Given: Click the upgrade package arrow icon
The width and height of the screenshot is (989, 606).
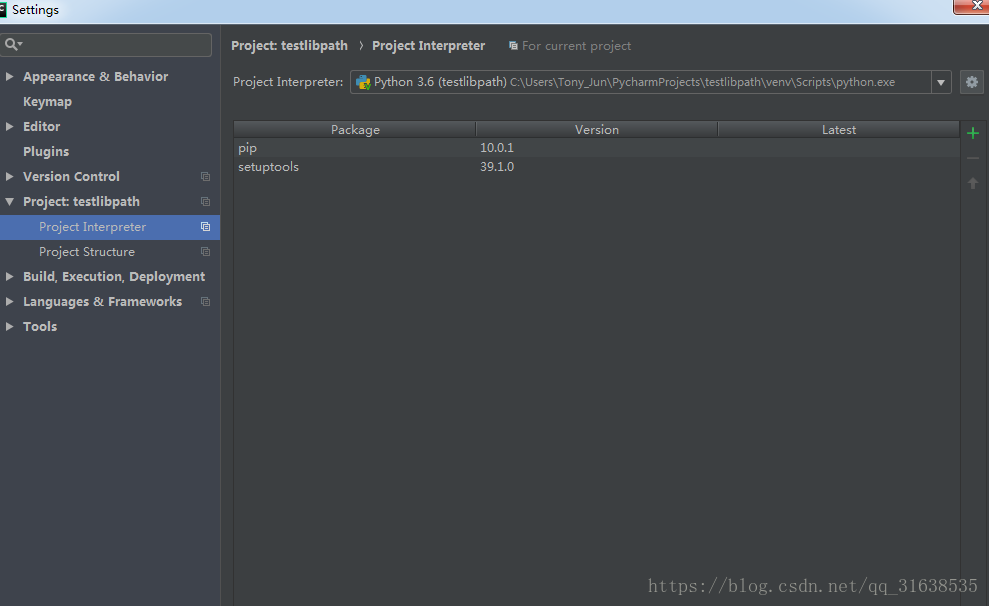Looking at the screenshot, I should point(973,183).
